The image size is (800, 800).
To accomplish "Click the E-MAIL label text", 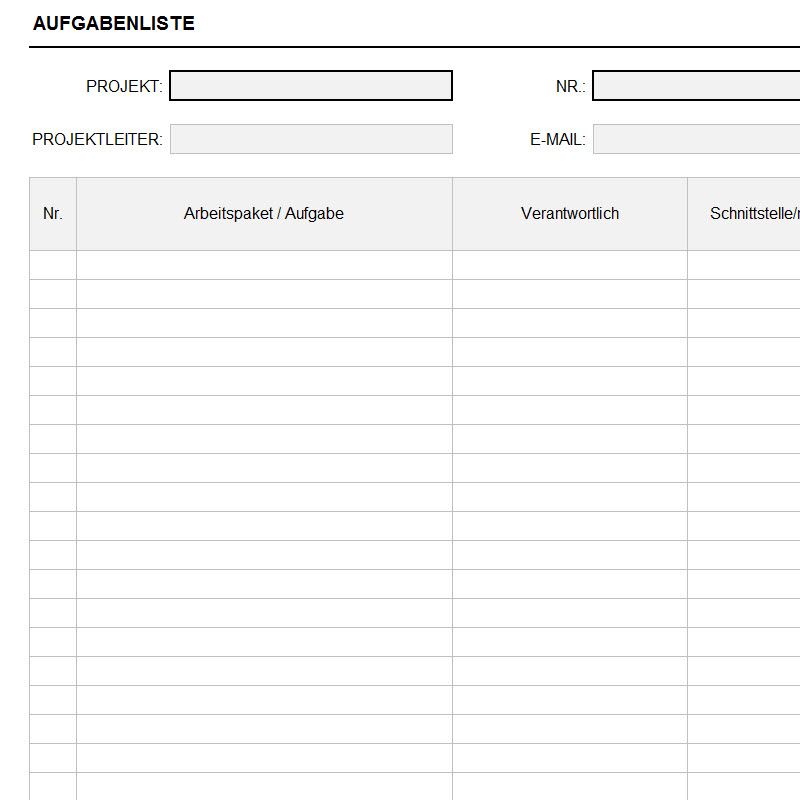I will click(557, 140).
